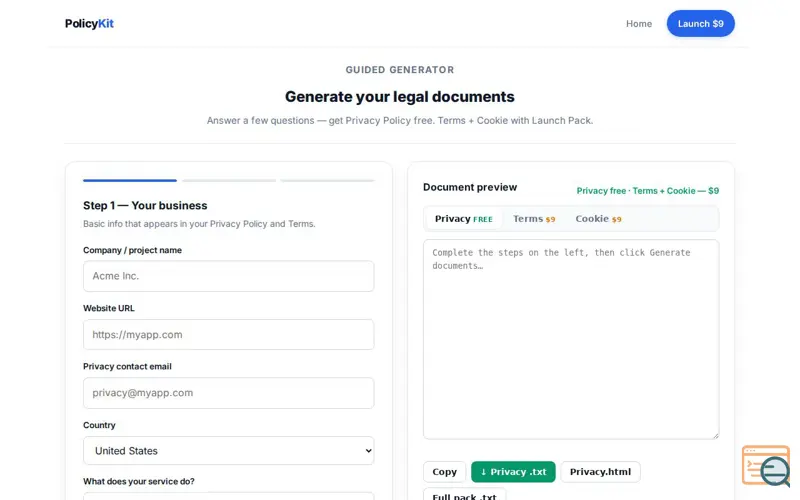Open the Home link

639,23
